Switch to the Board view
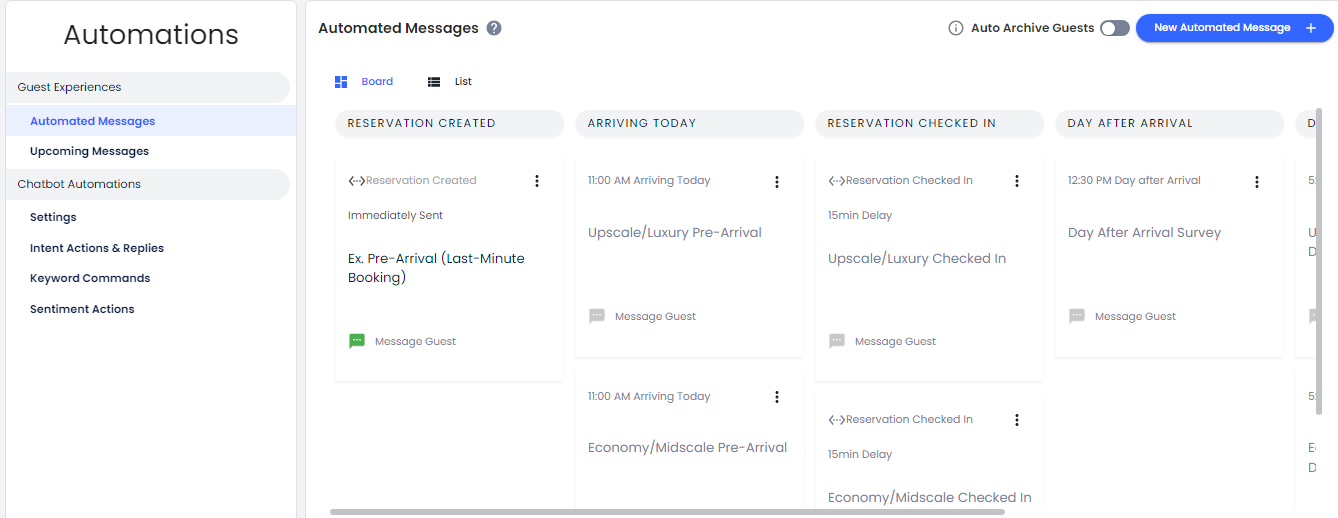 [364, 82]
